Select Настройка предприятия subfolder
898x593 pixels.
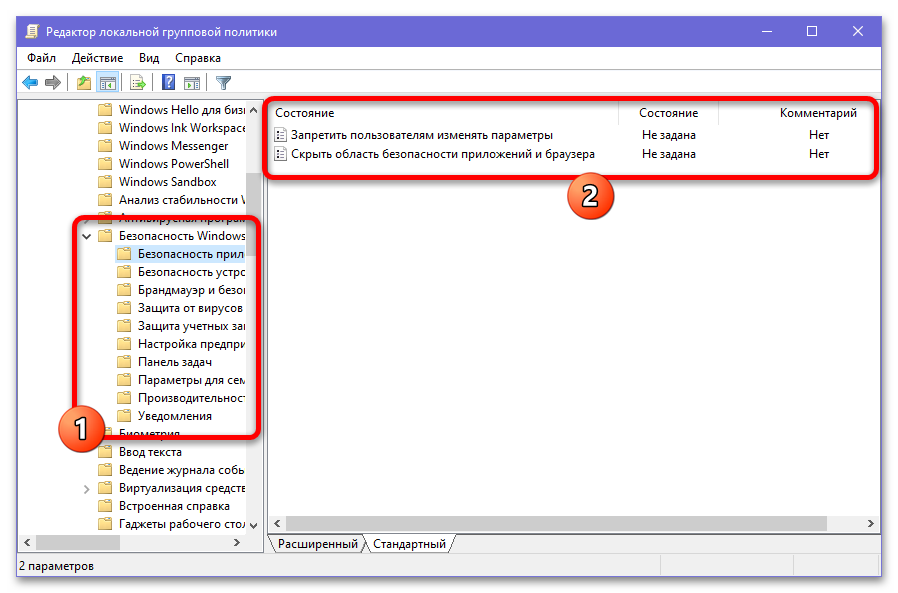(x=191, y=344)
